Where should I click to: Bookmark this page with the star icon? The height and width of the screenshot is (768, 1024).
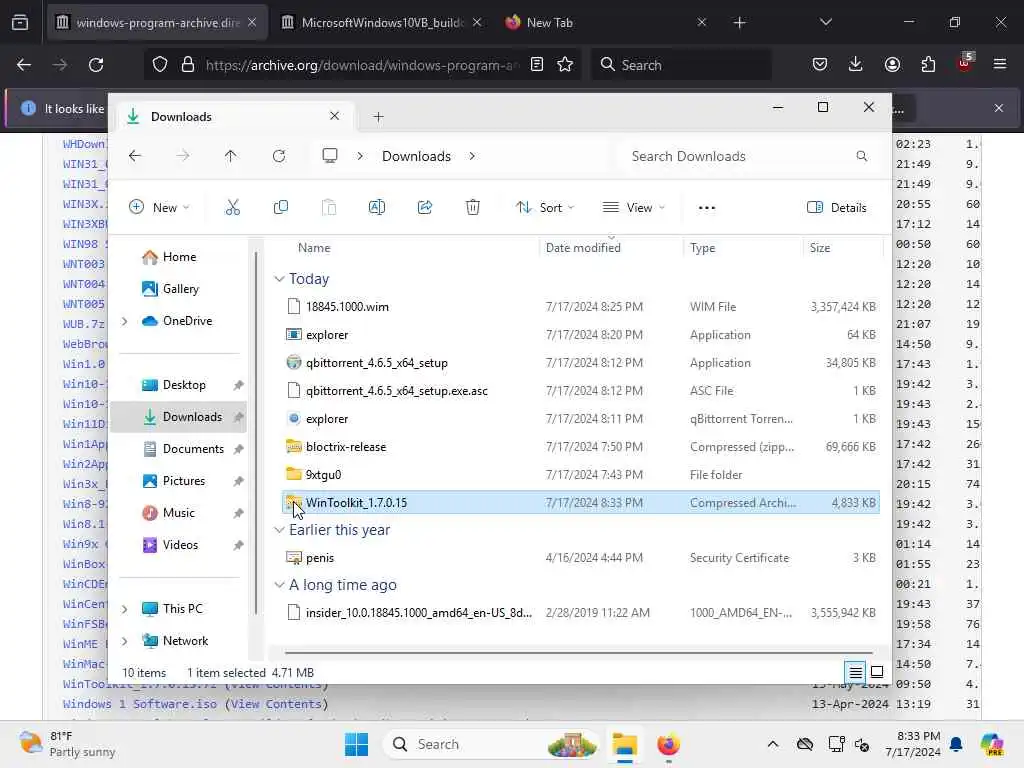click(565, 65)
